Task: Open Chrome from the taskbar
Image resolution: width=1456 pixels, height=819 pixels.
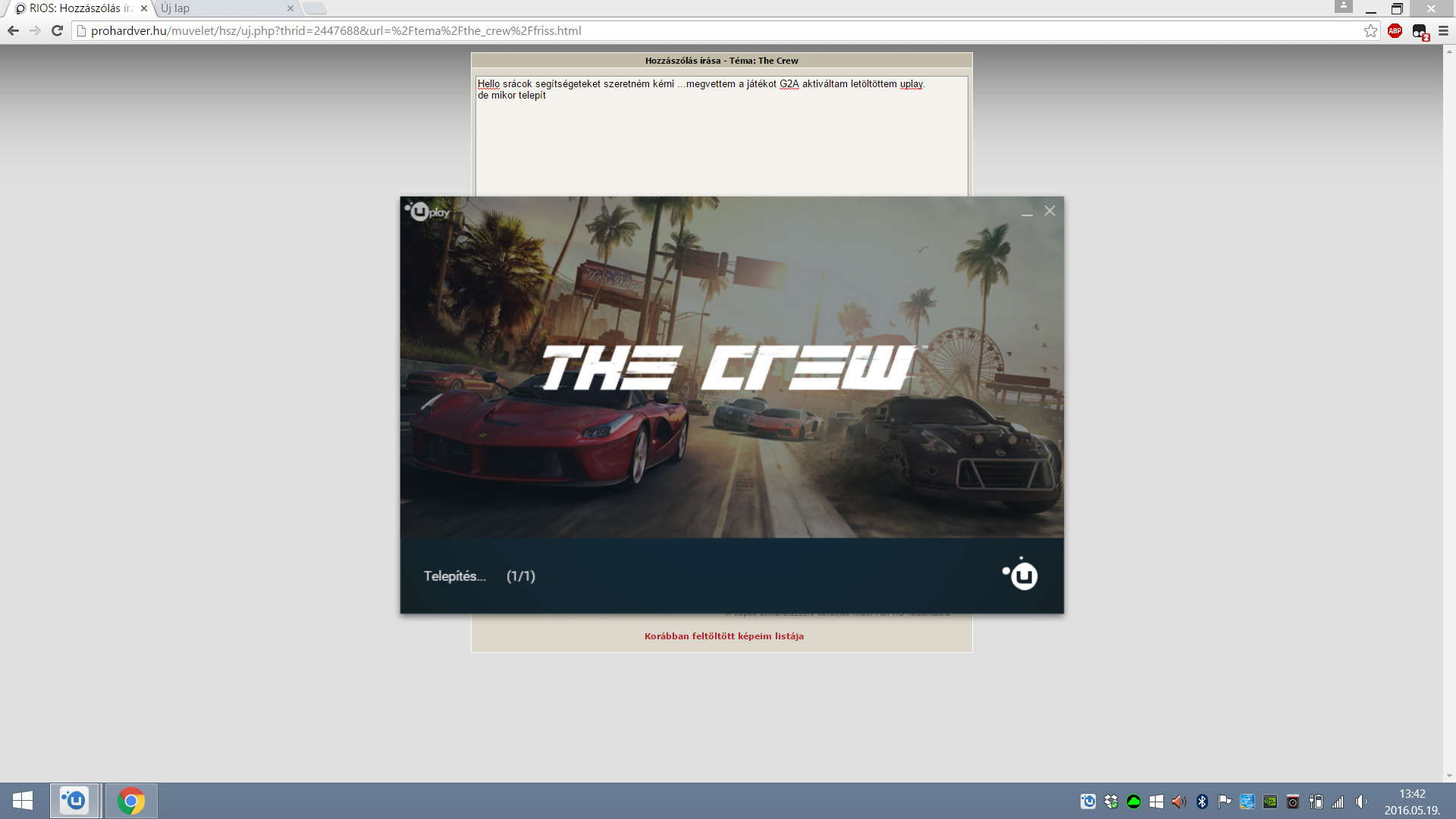Action: 131,801
